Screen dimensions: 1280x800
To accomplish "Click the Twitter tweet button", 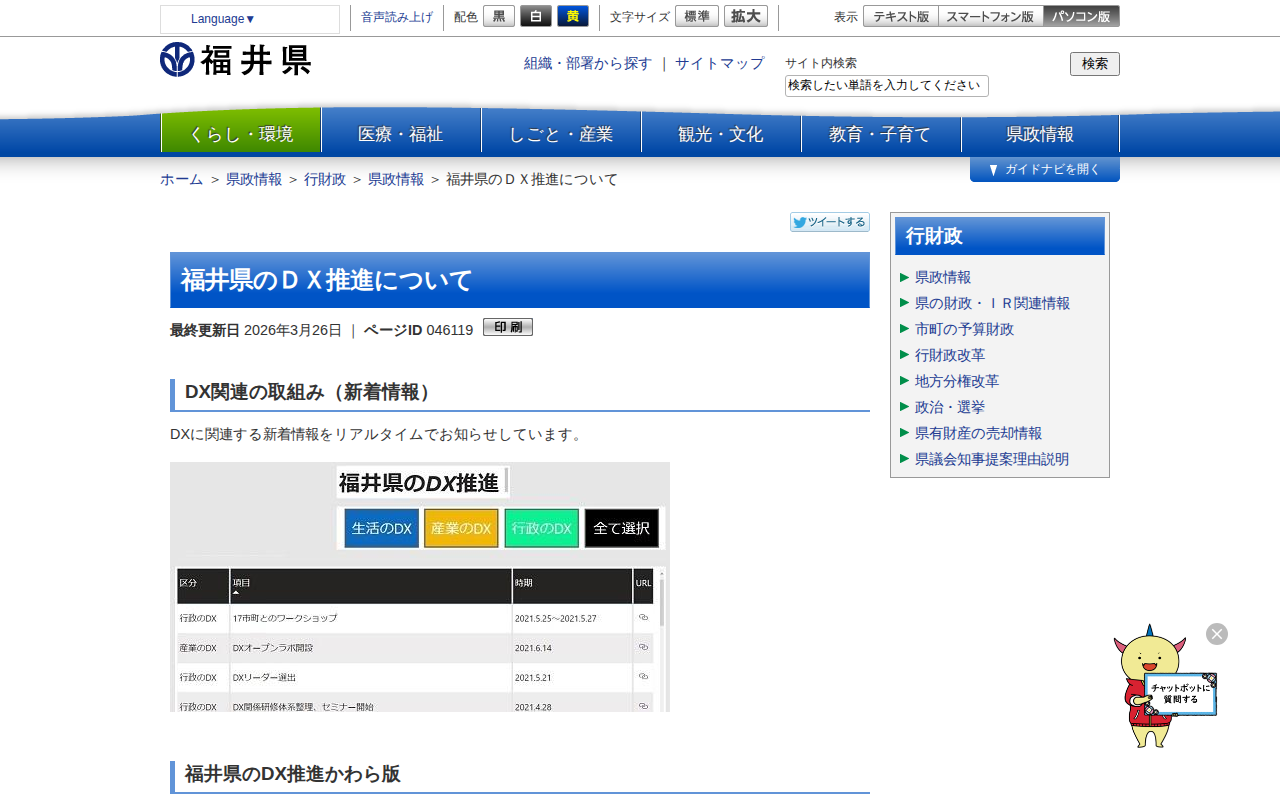I will click(829, 222).
